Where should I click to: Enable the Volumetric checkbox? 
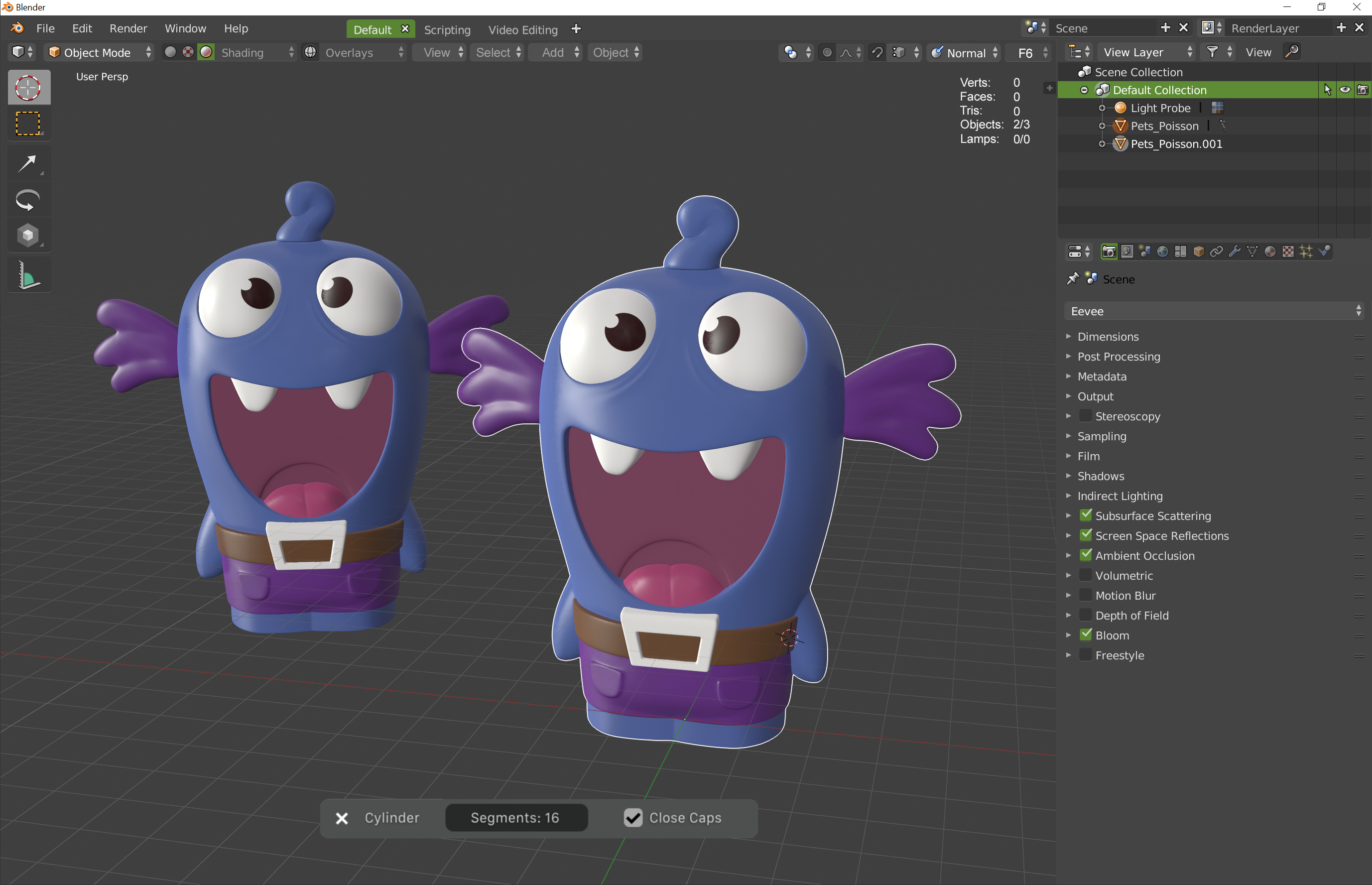click(1085, 575)
